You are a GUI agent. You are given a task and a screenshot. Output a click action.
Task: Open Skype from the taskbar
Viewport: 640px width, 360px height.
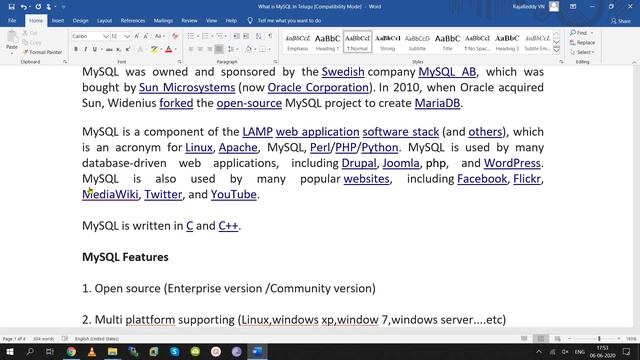175,351
